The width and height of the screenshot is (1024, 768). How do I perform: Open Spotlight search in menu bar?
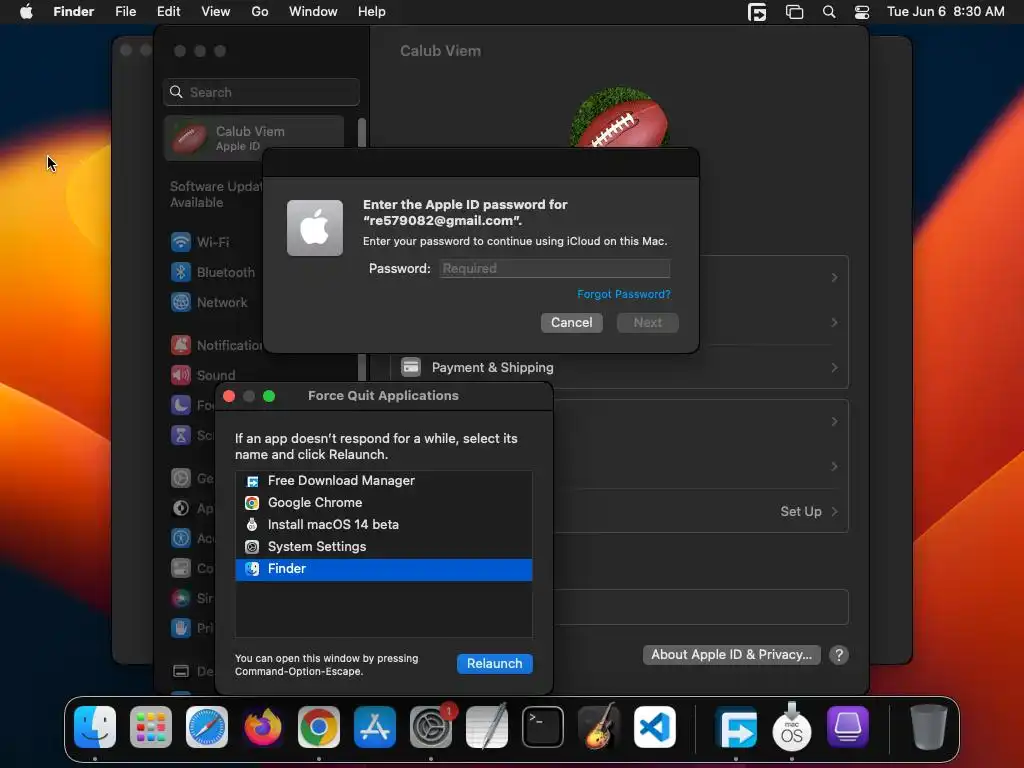829,12
